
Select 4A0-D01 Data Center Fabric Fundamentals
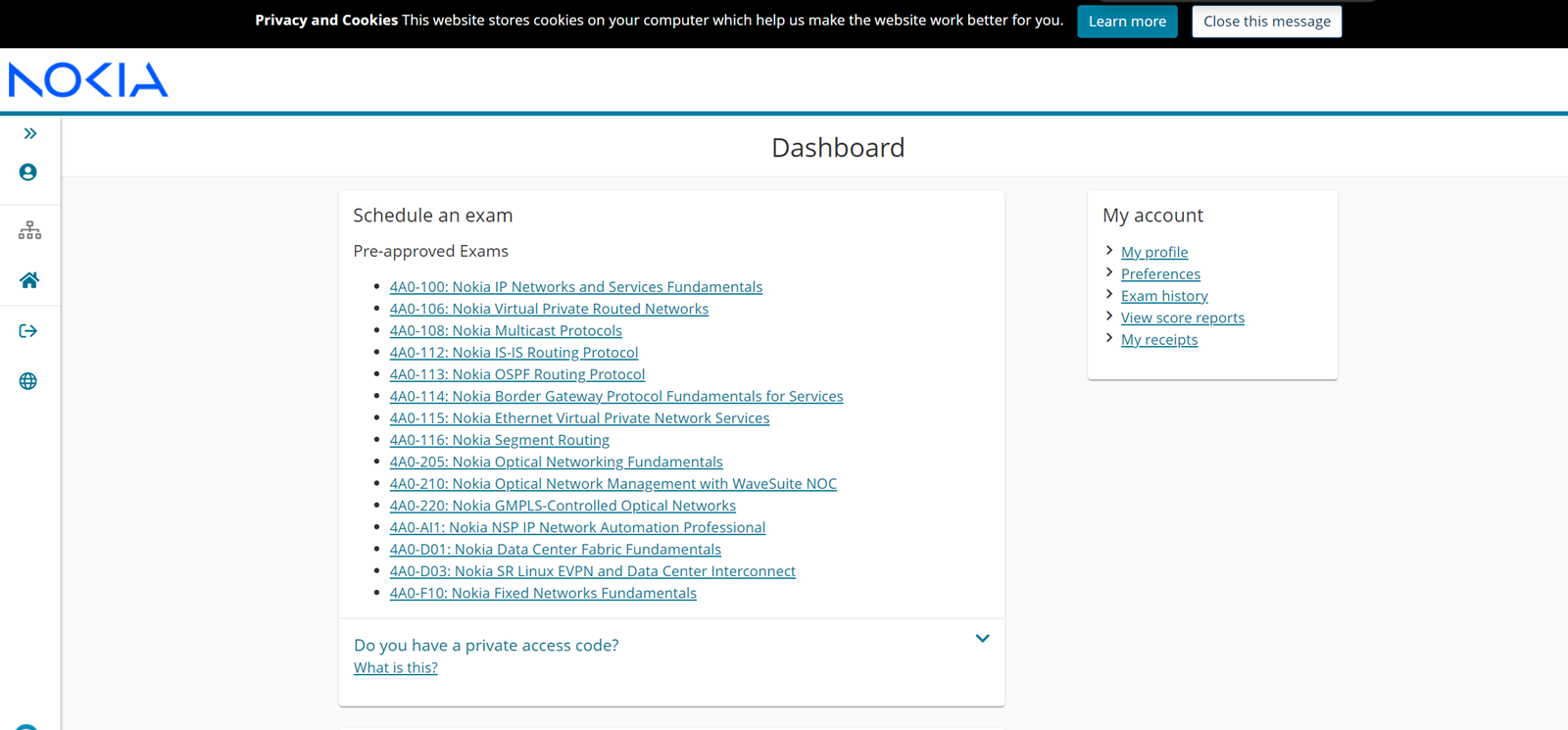556,550
